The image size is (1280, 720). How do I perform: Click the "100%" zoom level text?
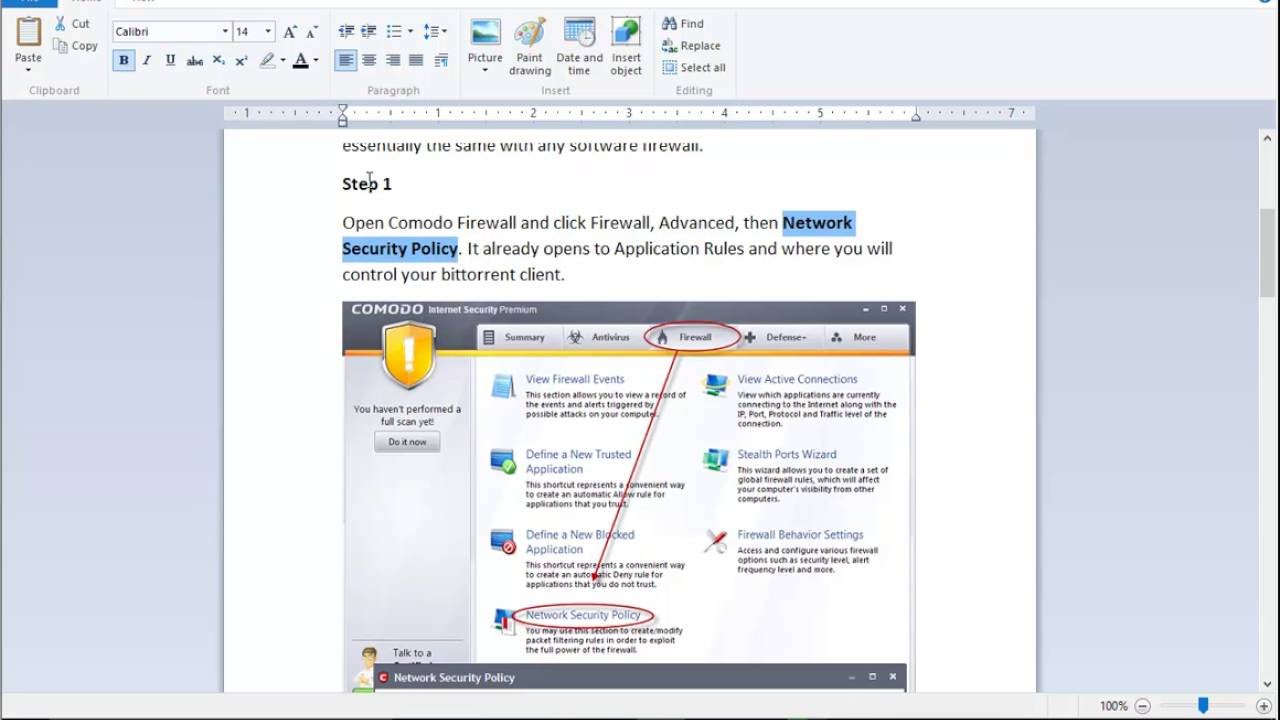(1113, 706)
